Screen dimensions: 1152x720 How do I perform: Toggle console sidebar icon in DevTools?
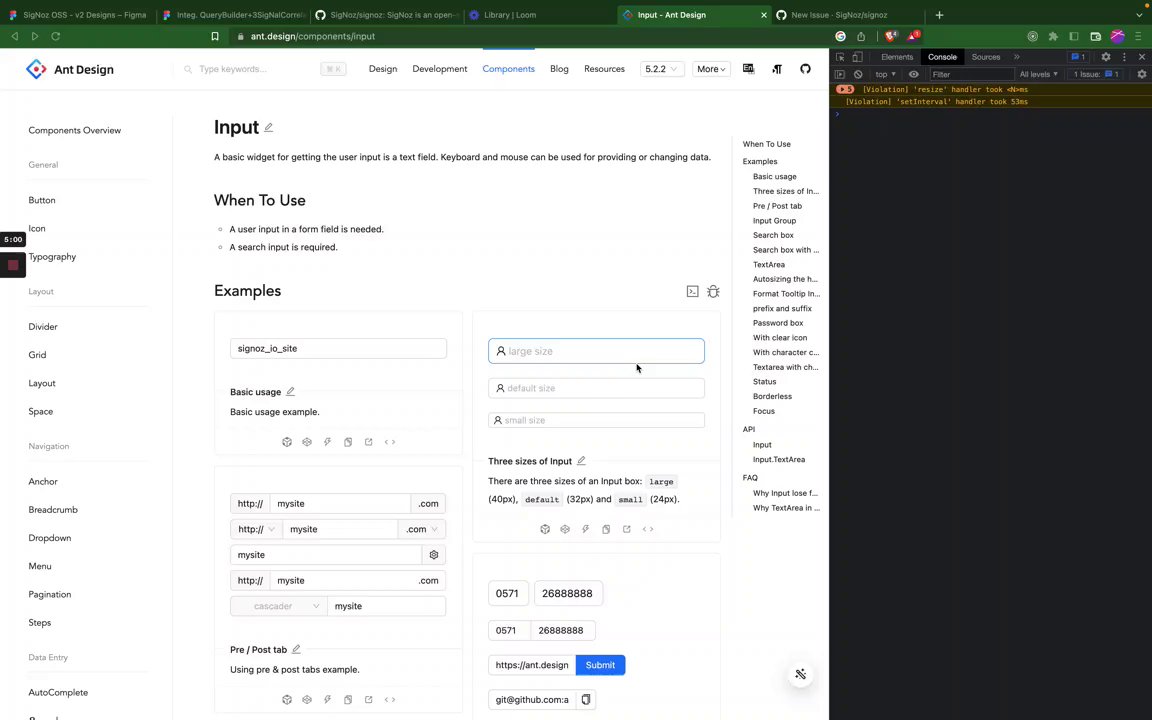[x=840, y=74]
